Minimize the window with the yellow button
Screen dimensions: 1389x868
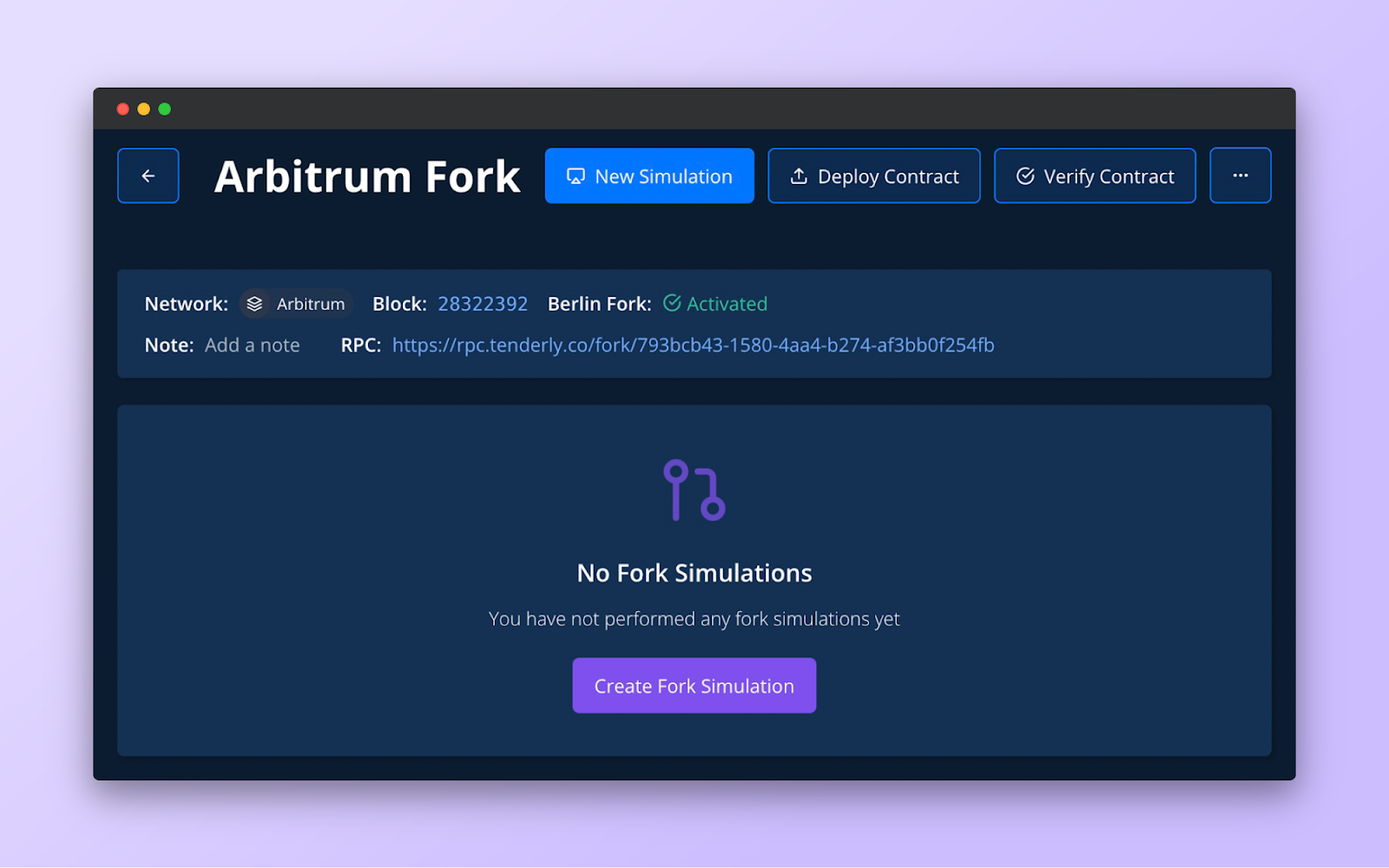pos(144,109)
